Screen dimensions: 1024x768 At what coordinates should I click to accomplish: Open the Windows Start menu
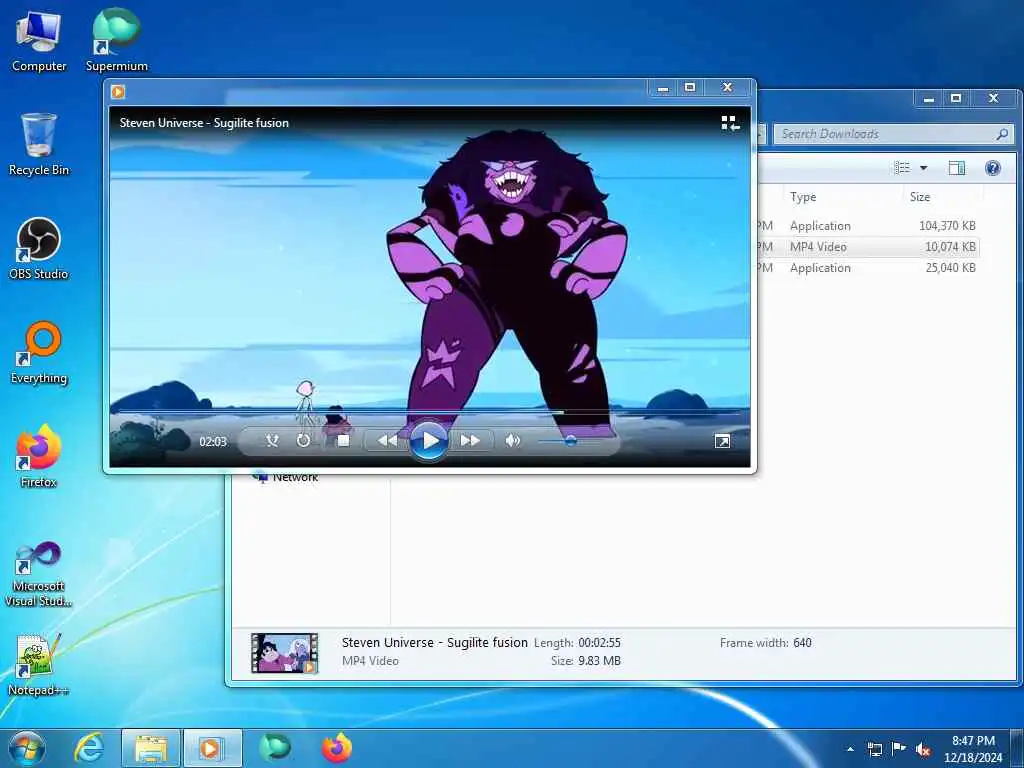26,748
